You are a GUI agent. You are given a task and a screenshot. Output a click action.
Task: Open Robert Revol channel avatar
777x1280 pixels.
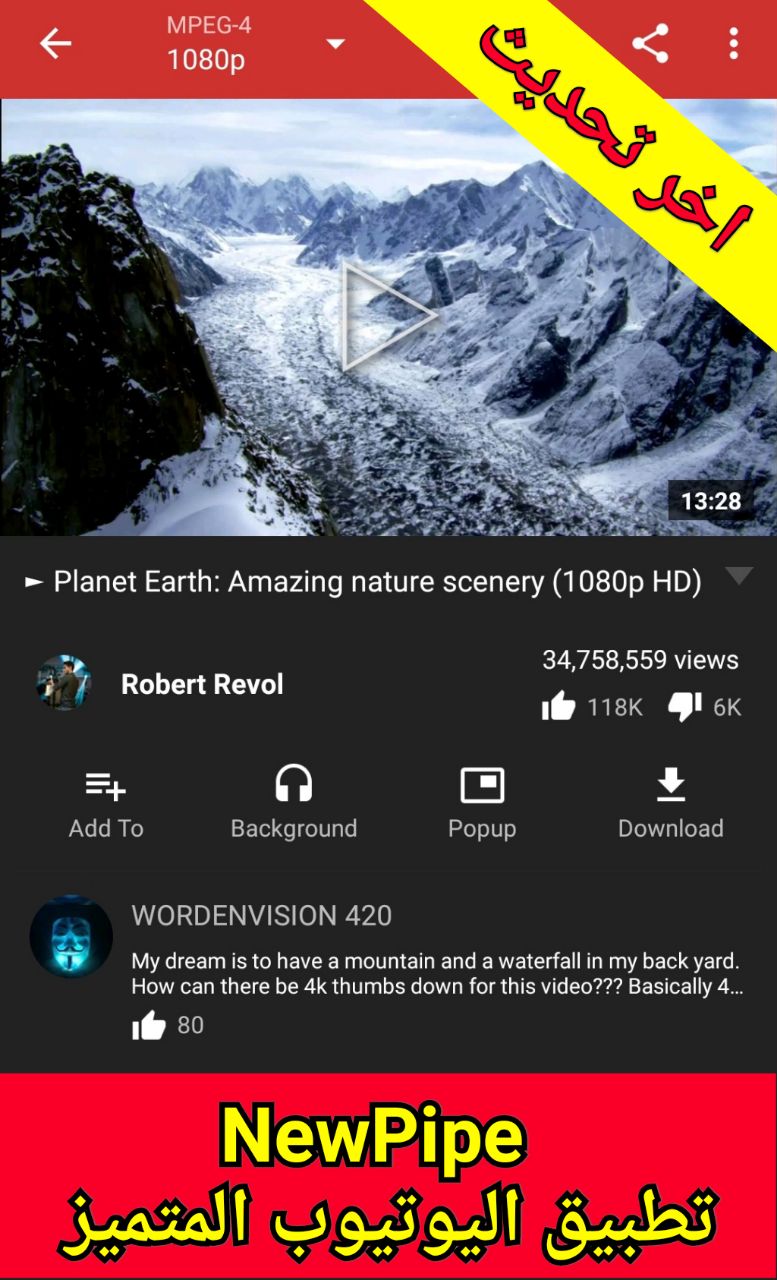click(64, 684)
